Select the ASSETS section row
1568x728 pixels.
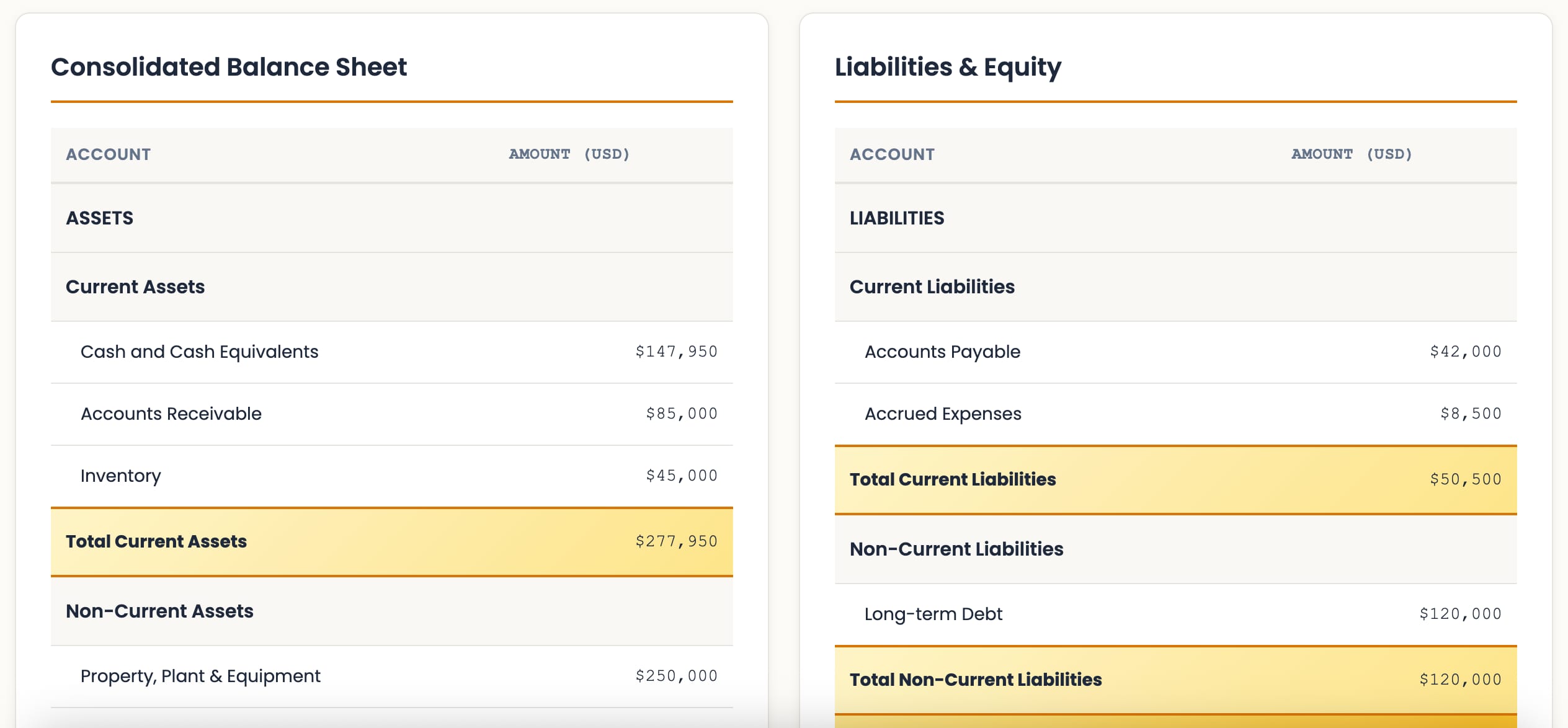point(392,218)
